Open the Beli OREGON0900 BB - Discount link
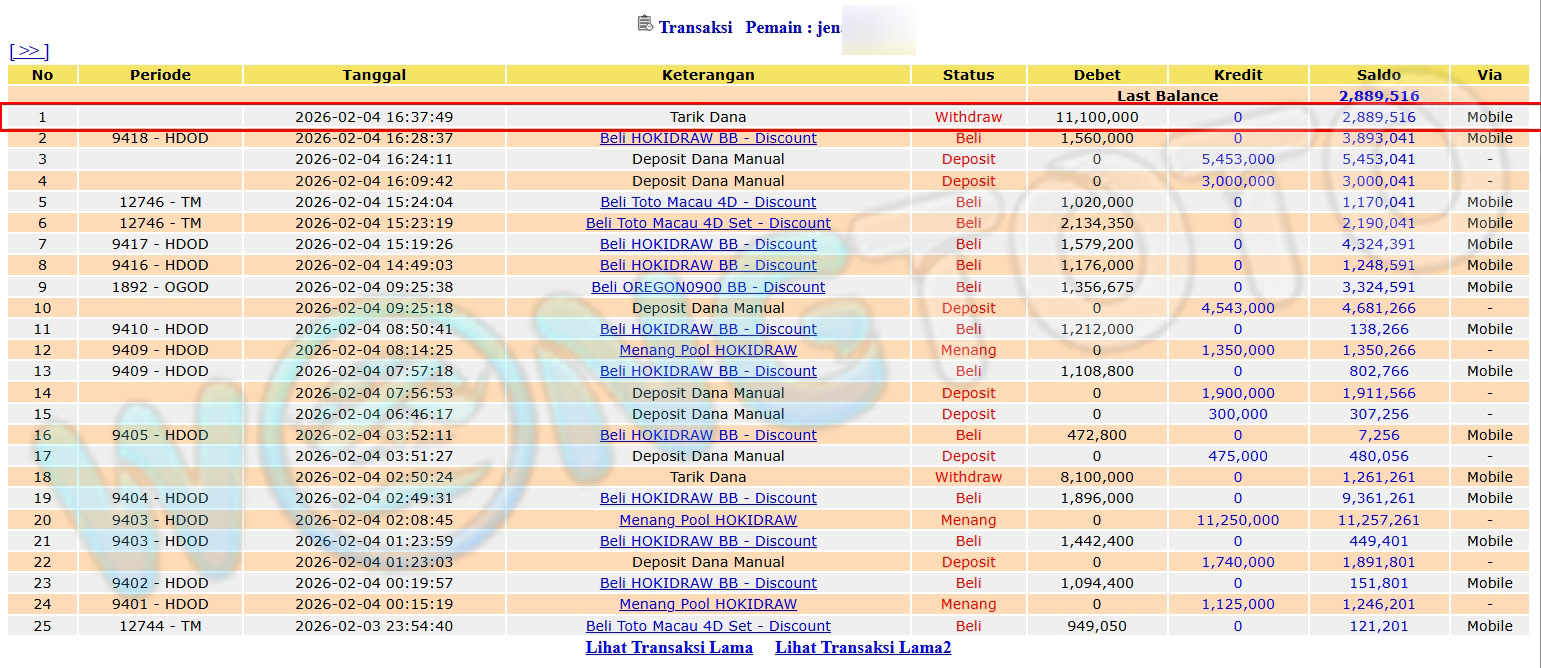 coord(708,287)
